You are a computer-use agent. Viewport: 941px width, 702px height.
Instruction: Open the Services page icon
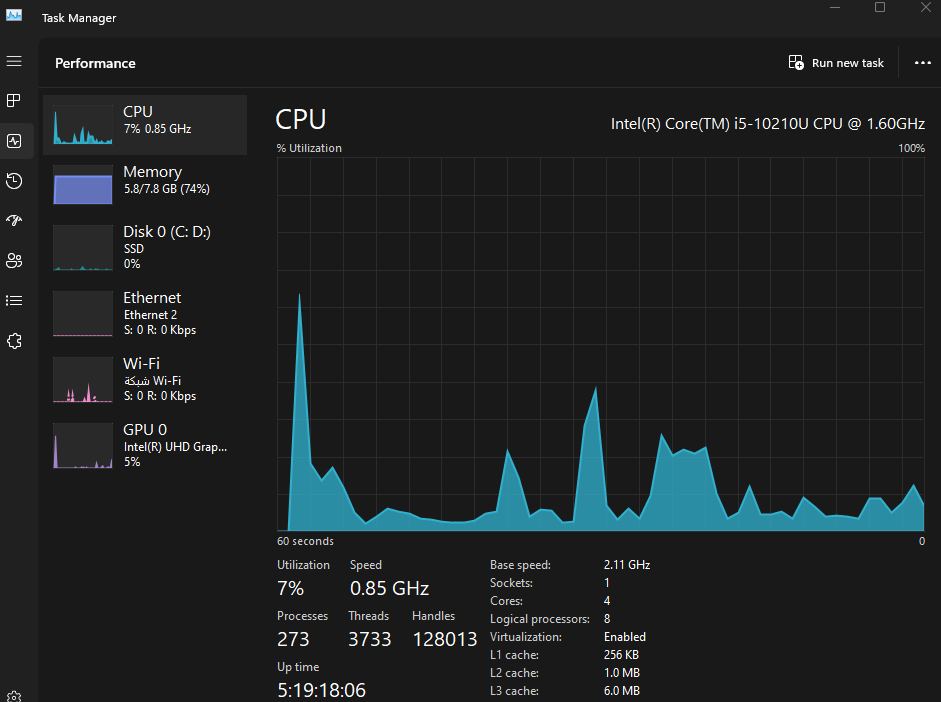click(x=14, y=341)
